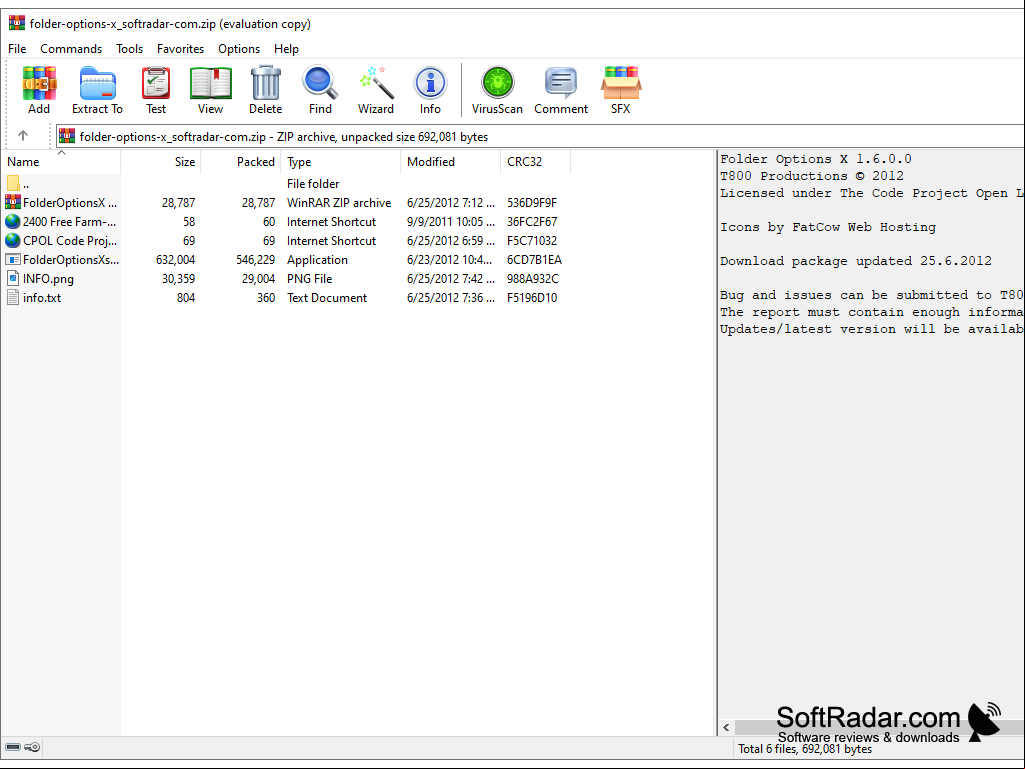Open the Commands menu
Image resolution: width=1025 pixels, height=769 pixels.
(71, 49)
